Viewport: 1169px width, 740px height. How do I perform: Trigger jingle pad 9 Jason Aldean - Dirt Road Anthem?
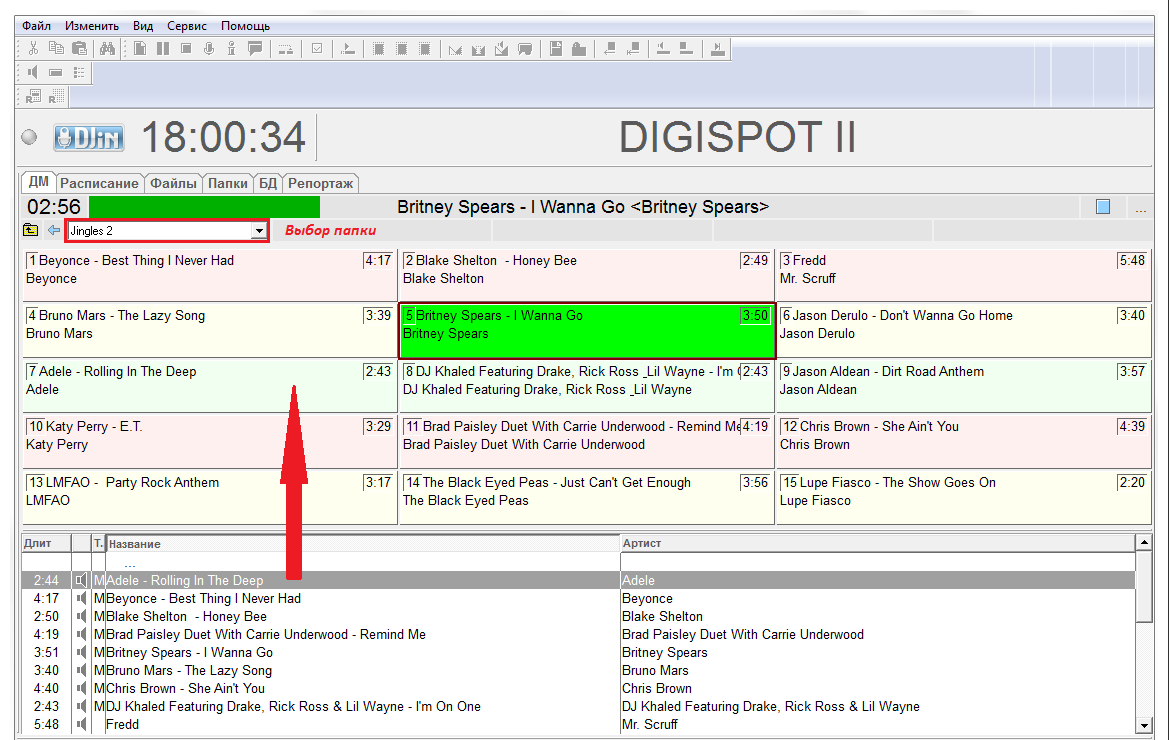[964, 386]
